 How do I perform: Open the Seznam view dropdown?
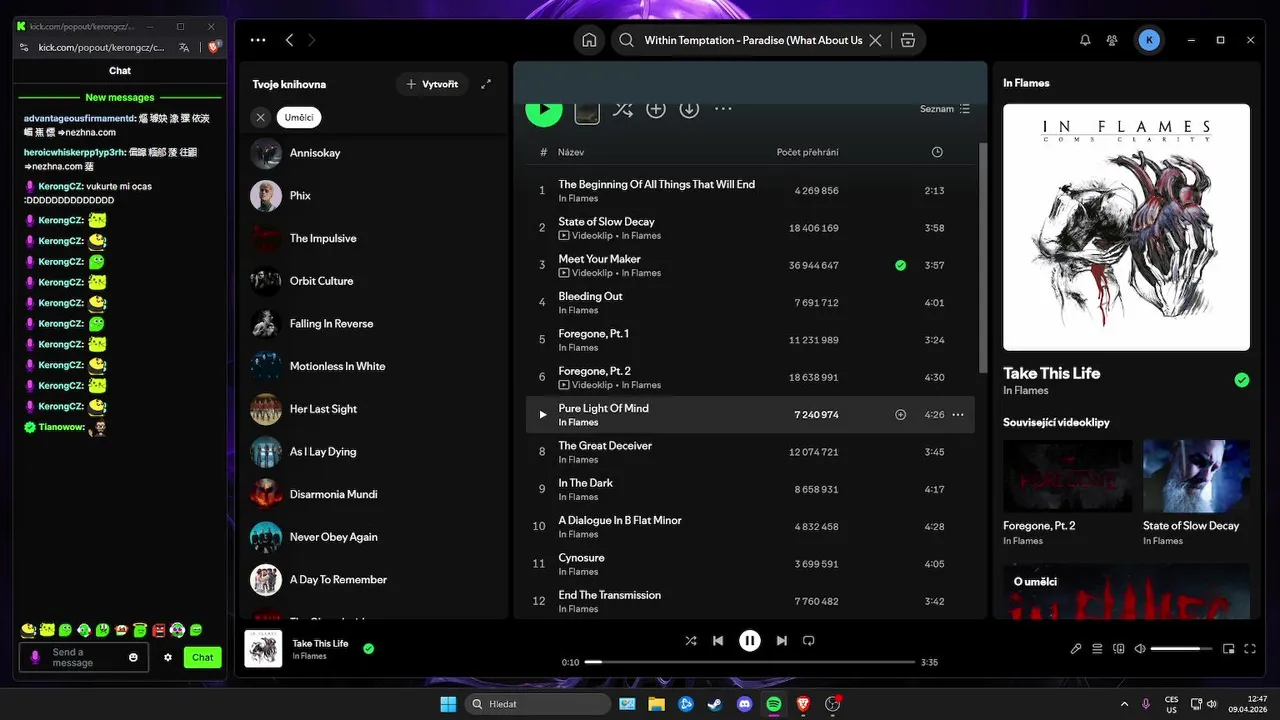[945, 109]
